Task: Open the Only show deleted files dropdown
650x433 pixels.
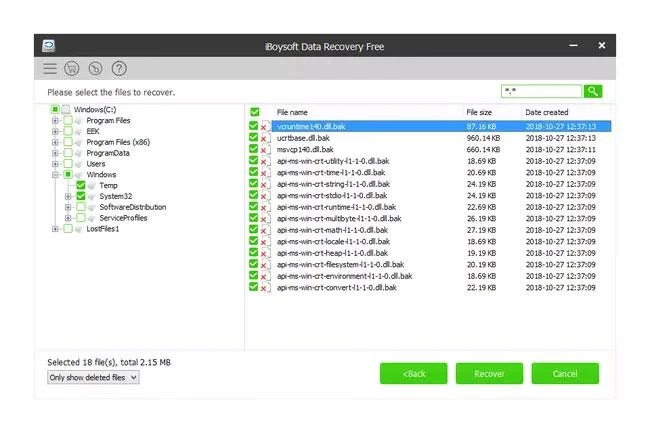Action: pyautogui.click(x=93, y=377)
